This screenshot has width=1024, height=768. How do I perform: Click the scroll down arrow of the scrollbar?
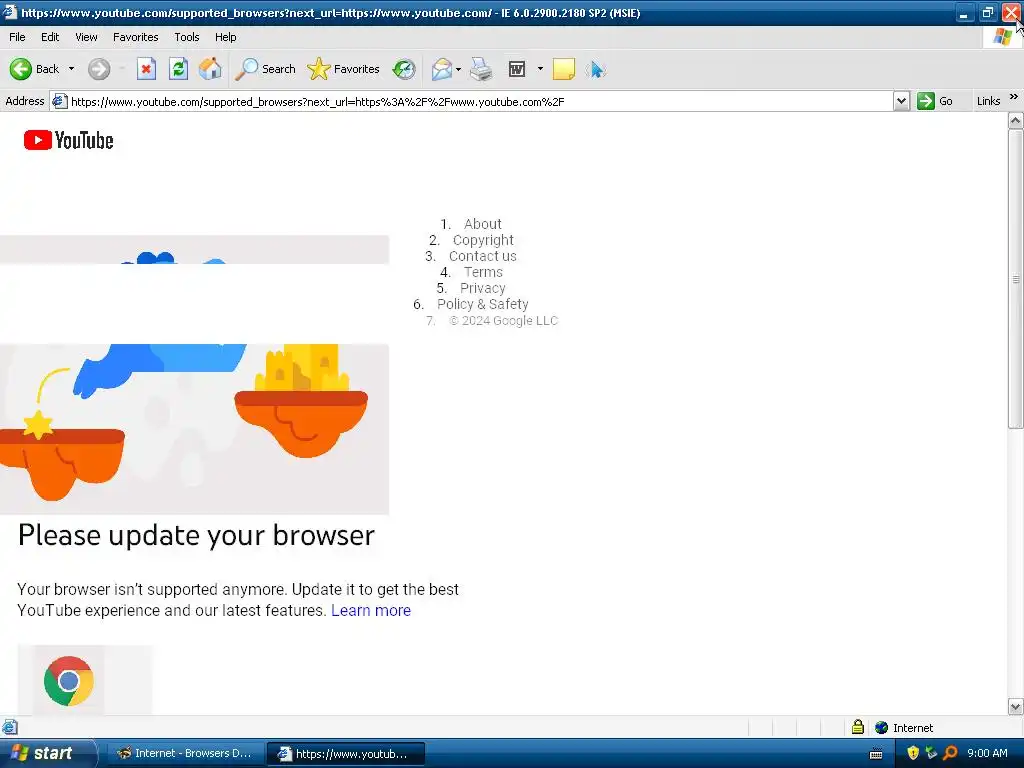tap(1015, 707)
